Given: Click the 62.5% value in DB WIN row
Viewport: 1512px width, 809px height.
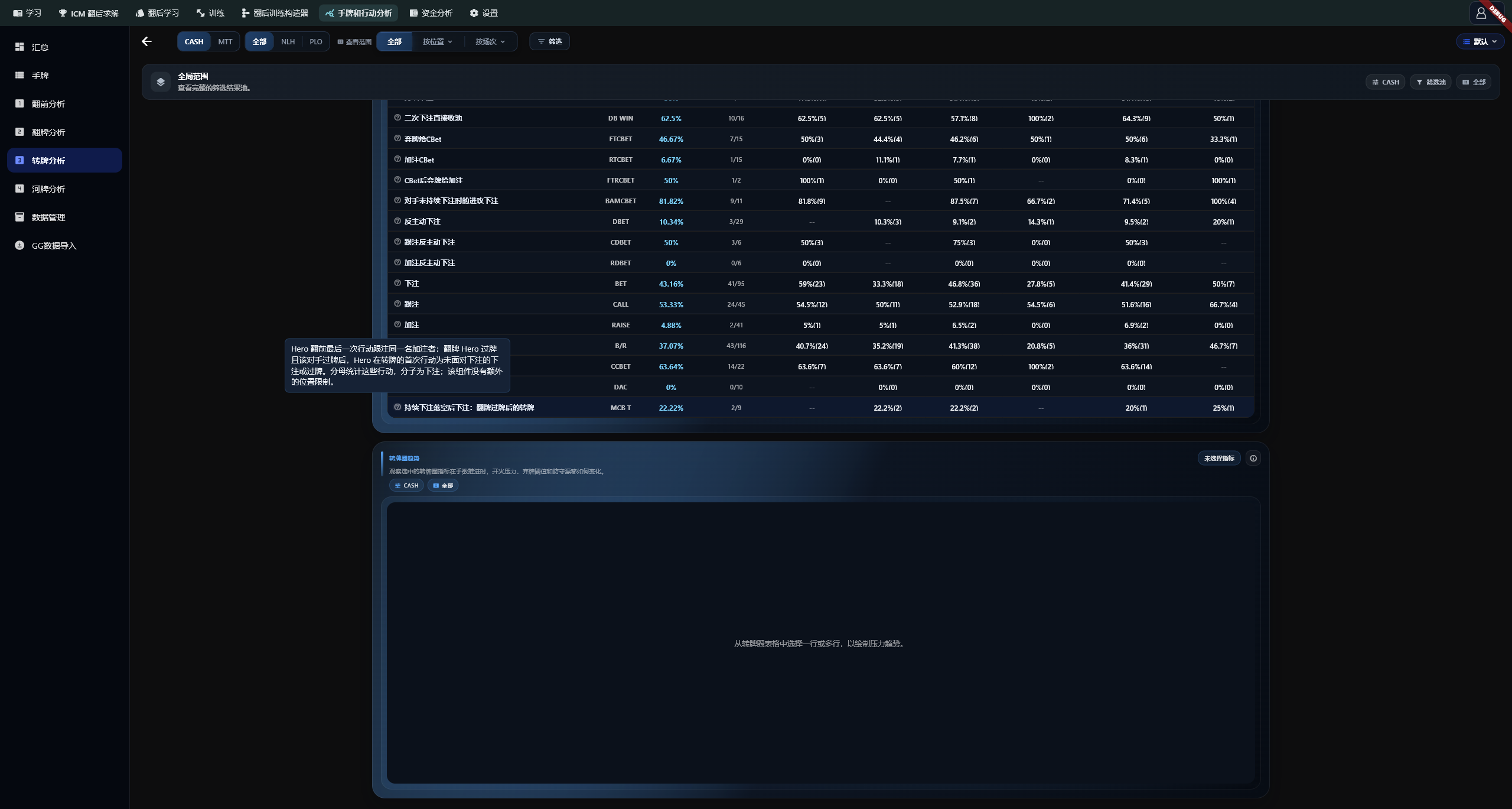Looking at the screenshot, I should click(671, 118).
